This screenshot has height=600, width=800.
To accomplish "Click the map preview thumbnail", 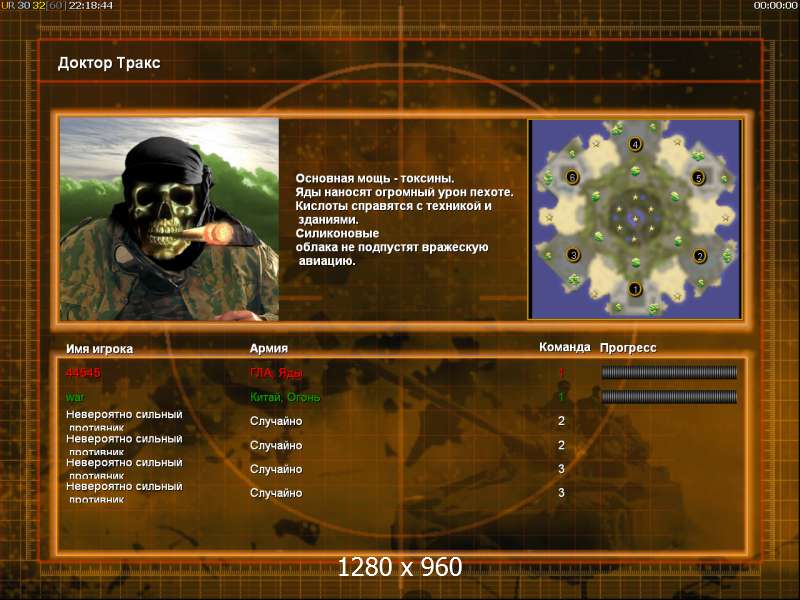I will click(x=635, y=219).
